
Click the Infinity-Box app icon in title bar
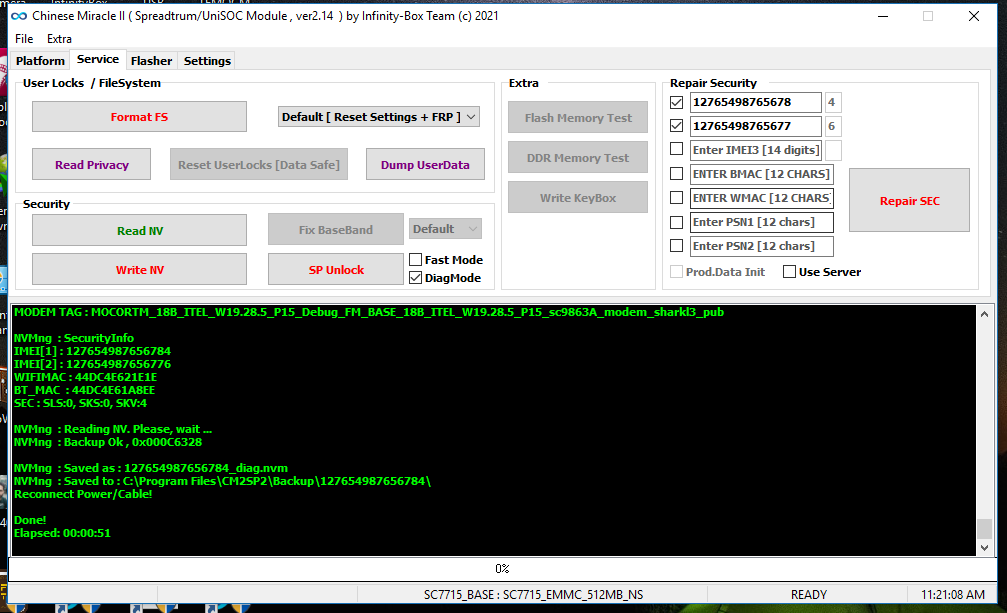17,16
